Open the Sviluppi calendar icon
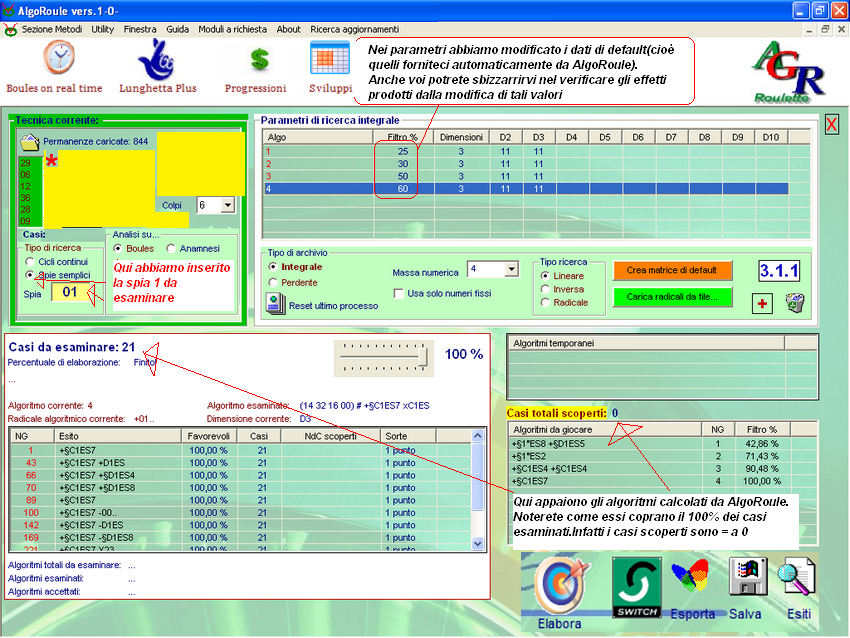The width and height of the screenshot is (850, 638). (x=330, y=59)
